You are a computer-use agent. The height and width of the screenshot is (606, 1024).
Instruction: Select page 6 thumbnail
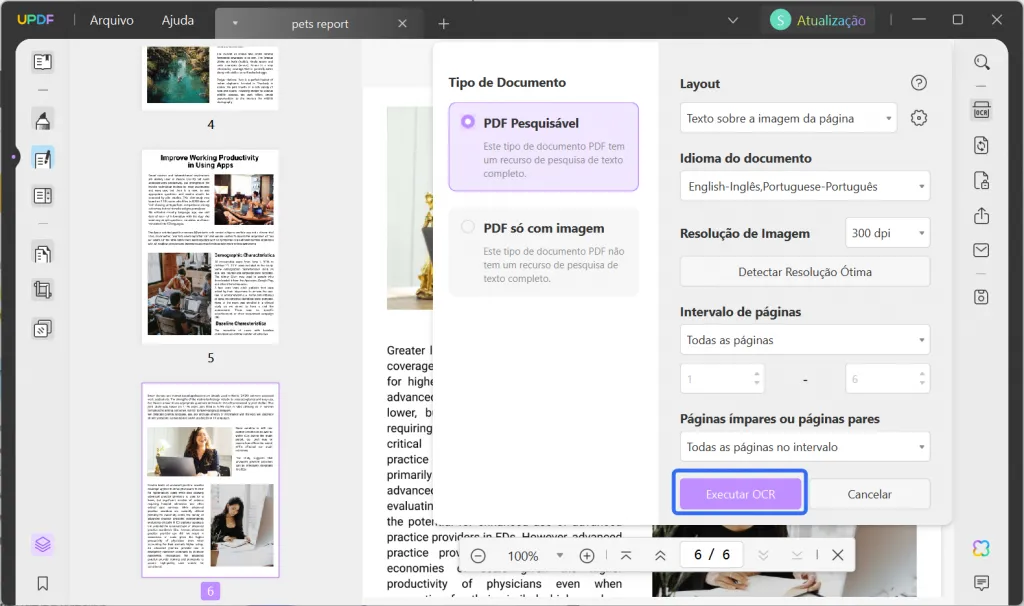click(210, 480)
